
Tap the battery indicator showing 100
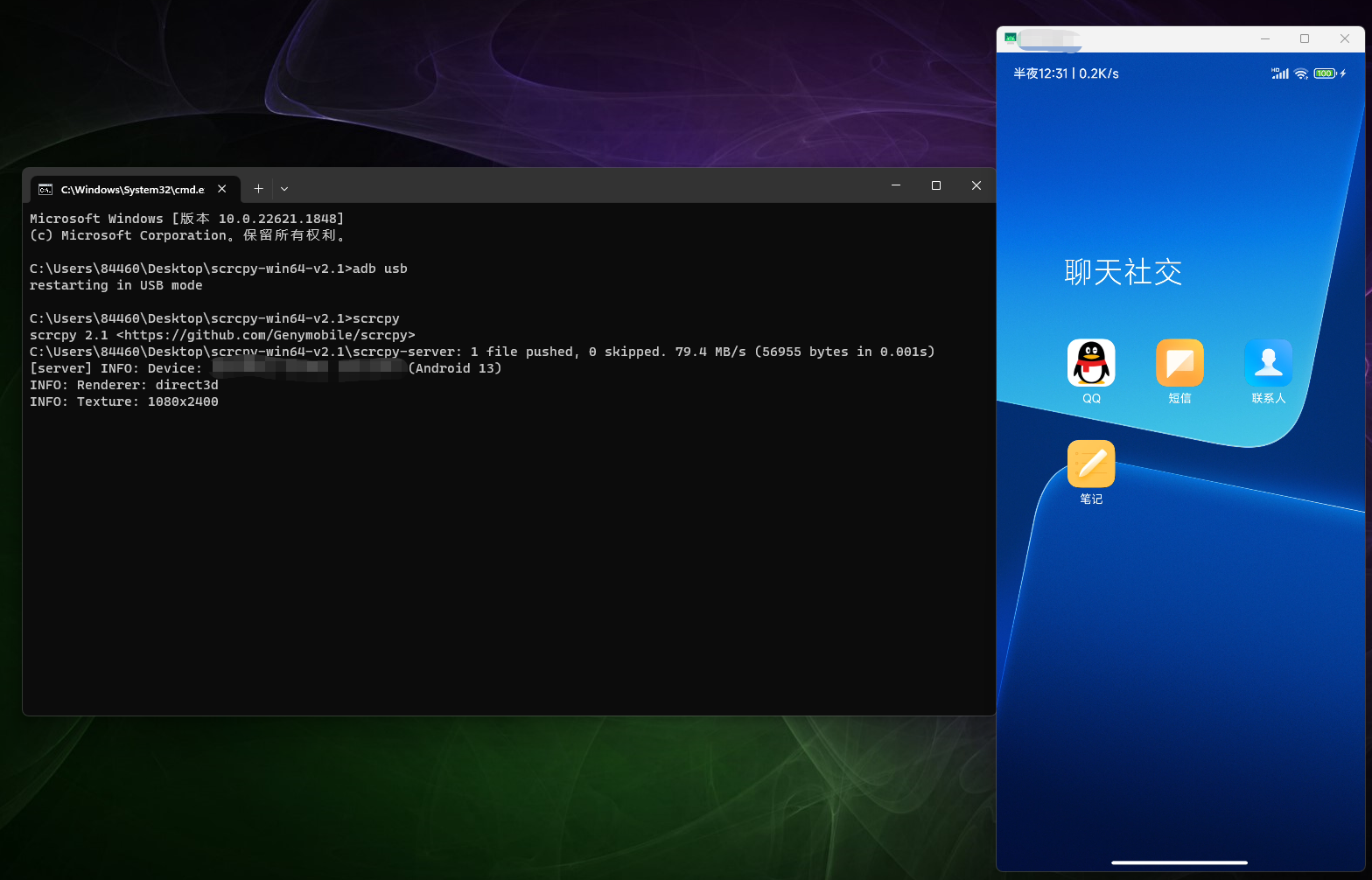(x=1325, y=73)
